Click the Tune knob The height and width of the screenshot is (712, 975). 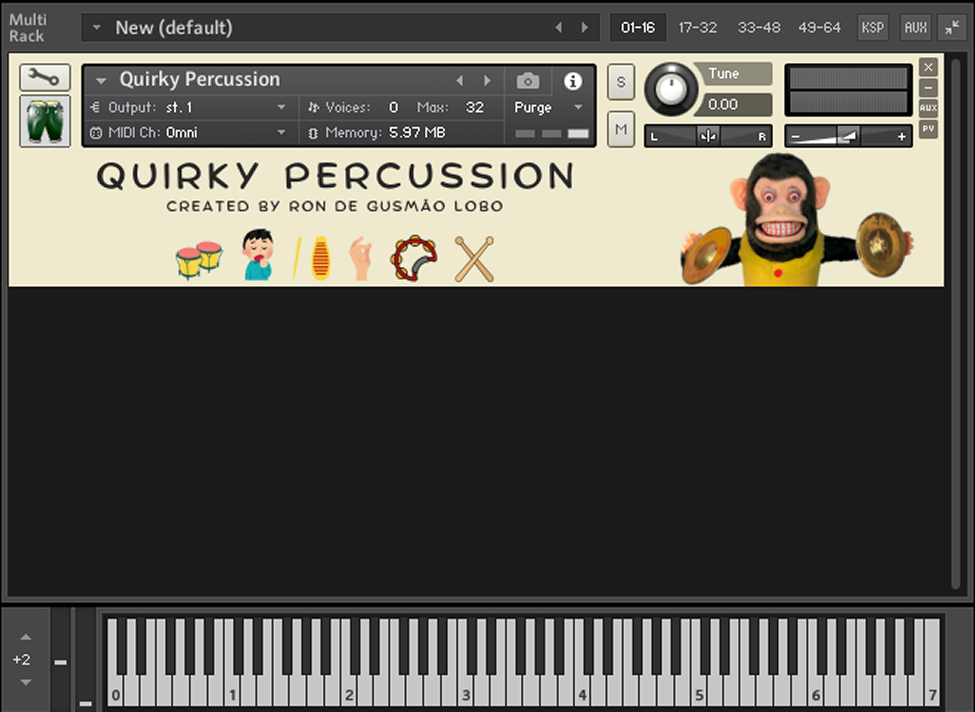(x=671, y=90)
